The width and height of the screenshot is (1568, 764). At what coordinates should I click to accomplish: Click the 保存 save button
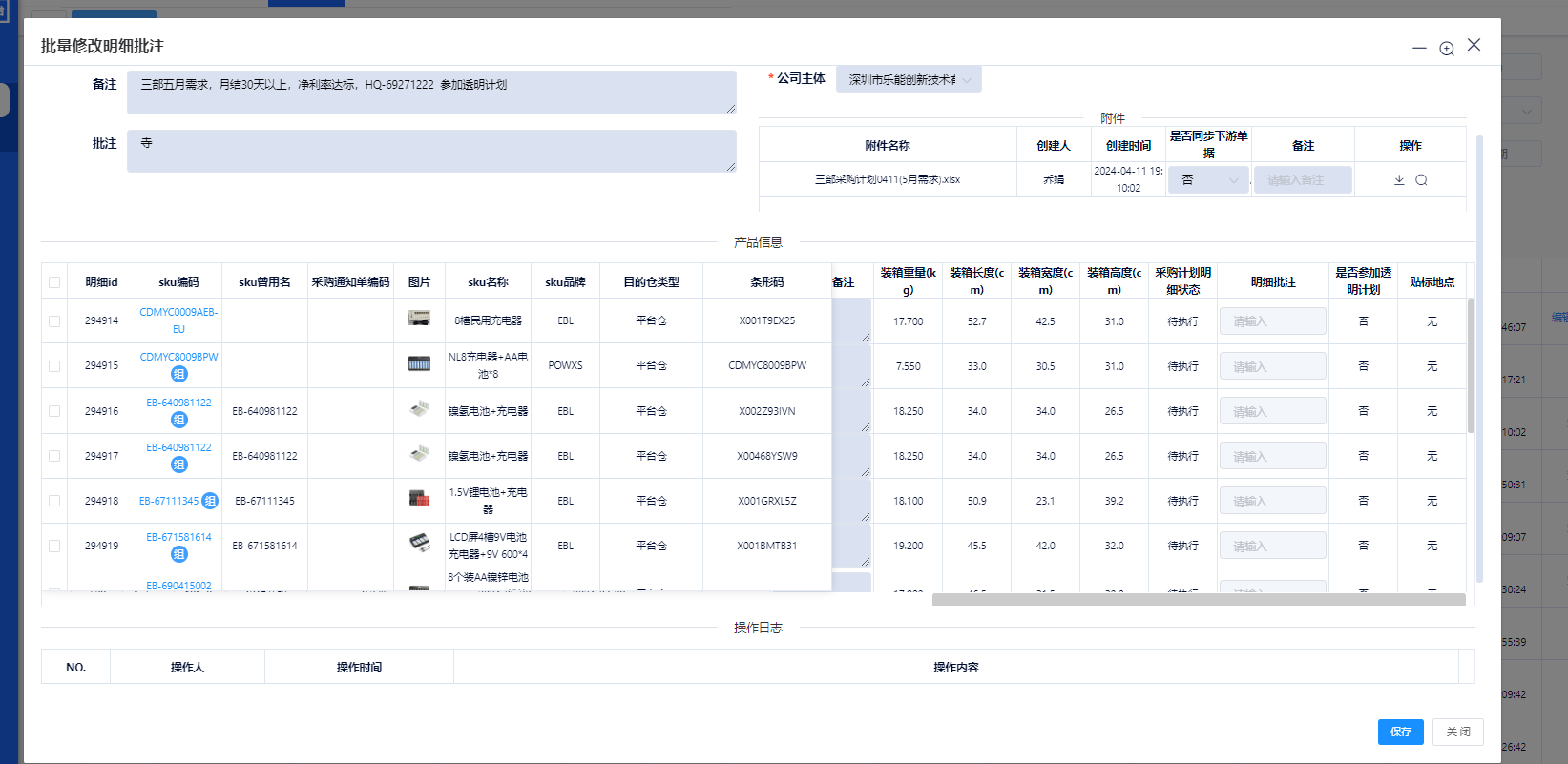1401,732
